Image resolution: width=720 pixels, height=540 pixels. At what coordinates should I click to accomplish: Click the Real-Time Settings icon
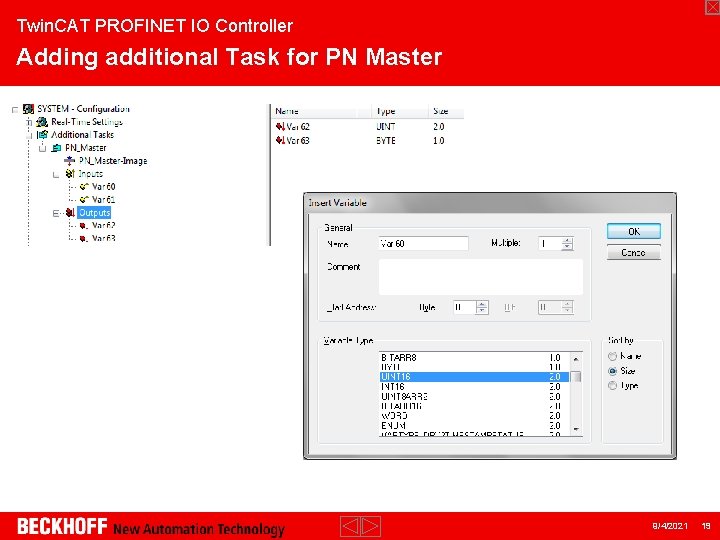tap(42, 122)
